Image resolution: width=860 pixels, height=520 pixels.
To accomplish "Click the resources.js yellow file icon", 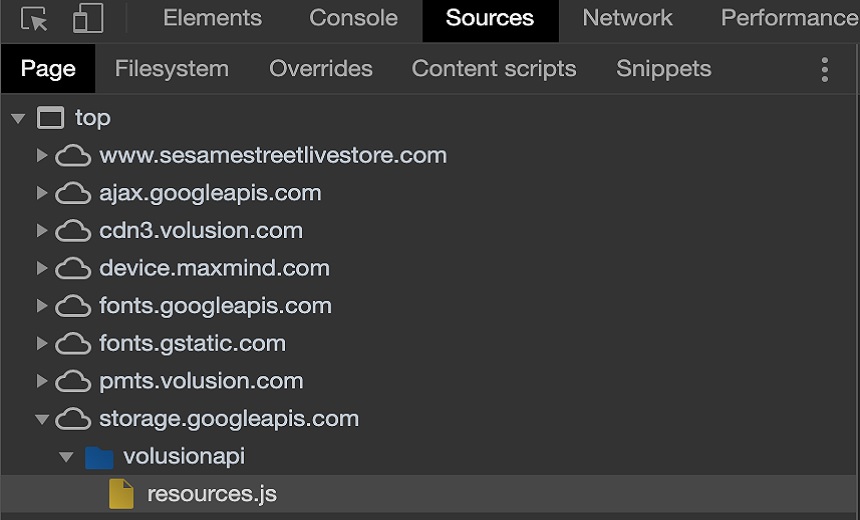I will coord(121,494).
